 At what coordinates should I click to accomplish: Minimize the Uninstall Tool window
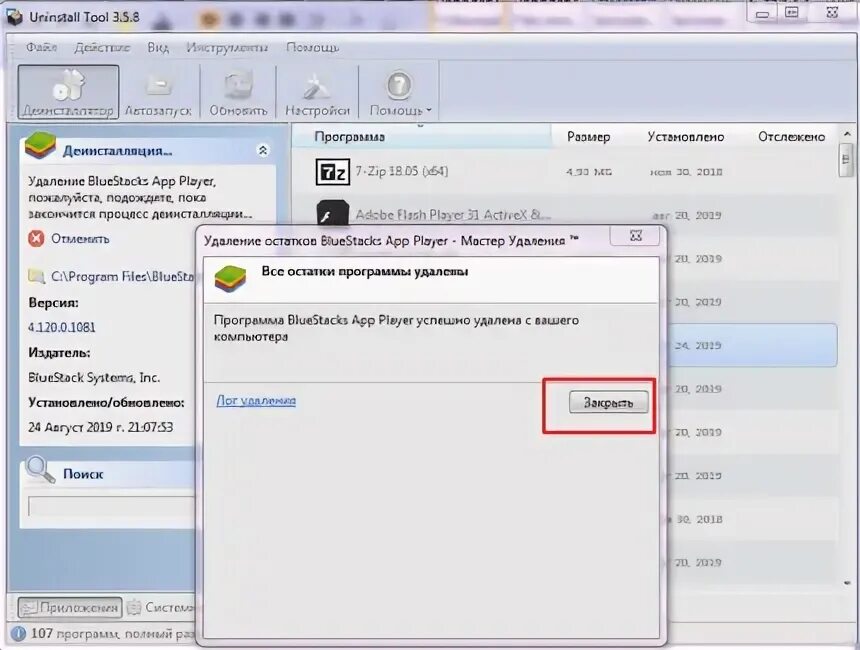coord(762,14)
